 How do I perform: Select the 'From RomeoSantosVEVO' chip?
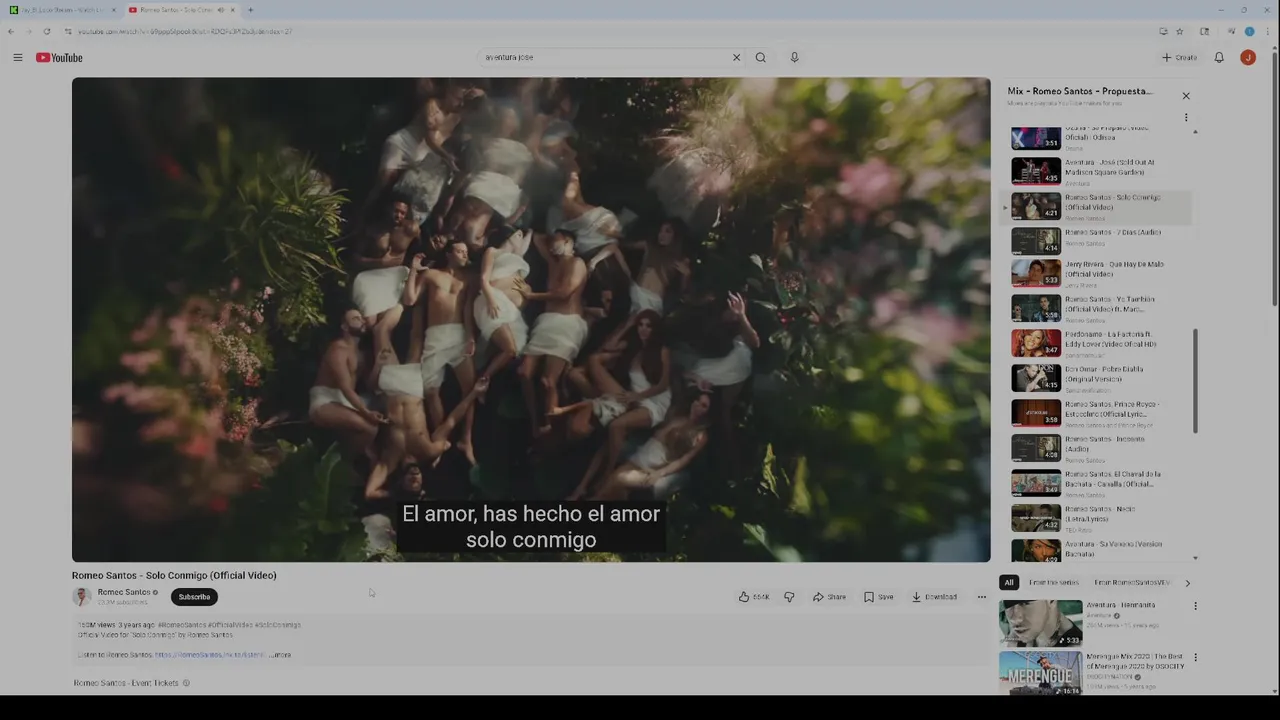(1131, 583)
